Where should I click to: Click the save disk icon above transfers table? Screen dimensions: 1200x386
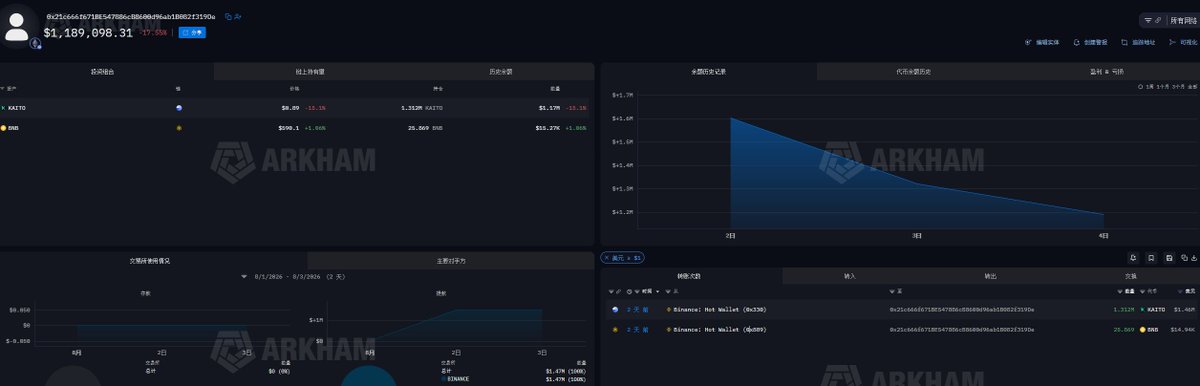(x=1170, y=258)
